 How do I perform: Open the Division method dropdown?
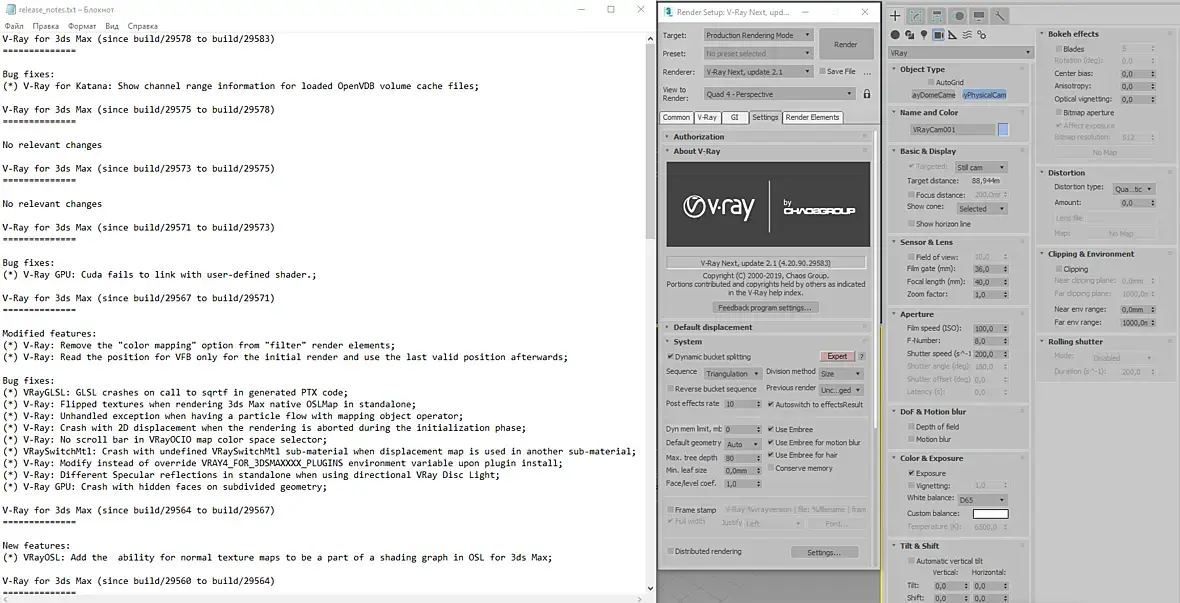(841, 373)
